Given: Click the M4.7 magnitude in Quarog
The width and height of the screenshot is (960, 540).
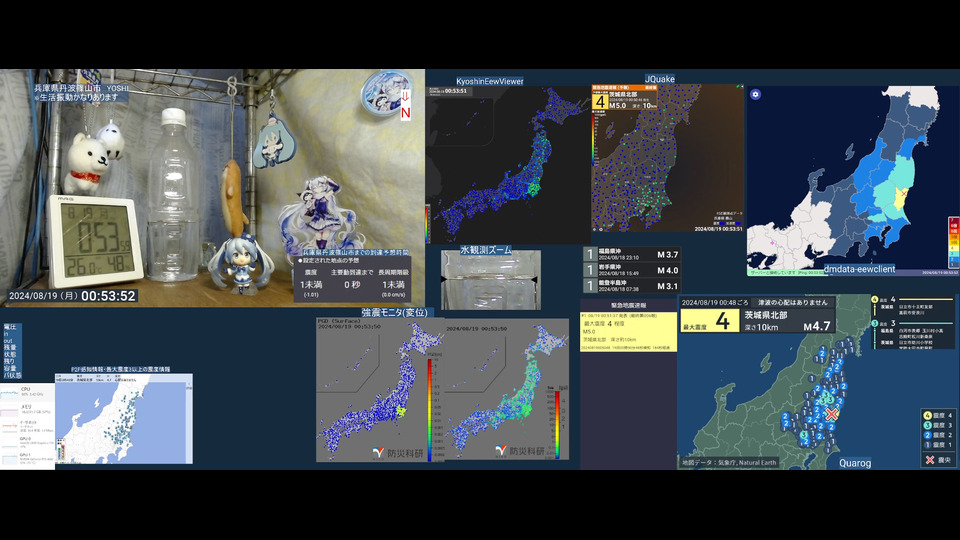Looking at the screenshot, I should 816,326.
